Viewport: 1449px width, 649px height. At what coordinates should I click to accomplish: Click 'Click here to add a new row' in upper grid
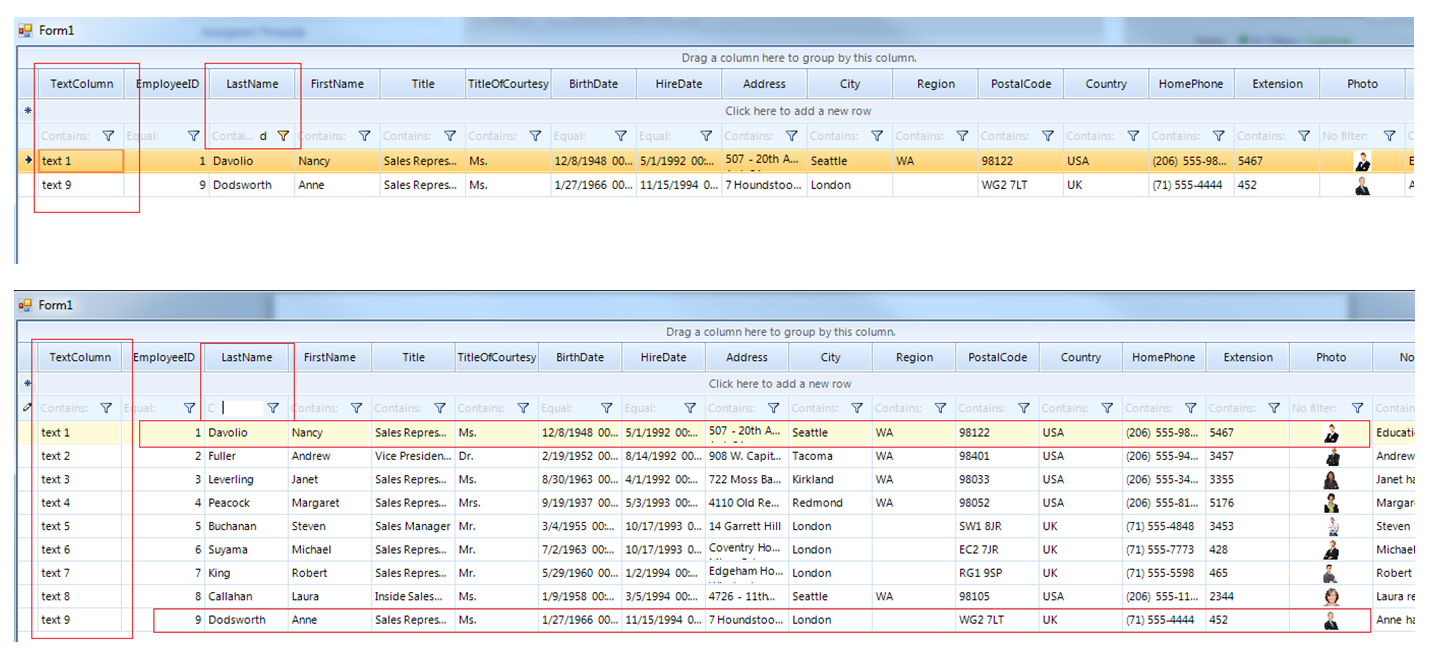797,111
